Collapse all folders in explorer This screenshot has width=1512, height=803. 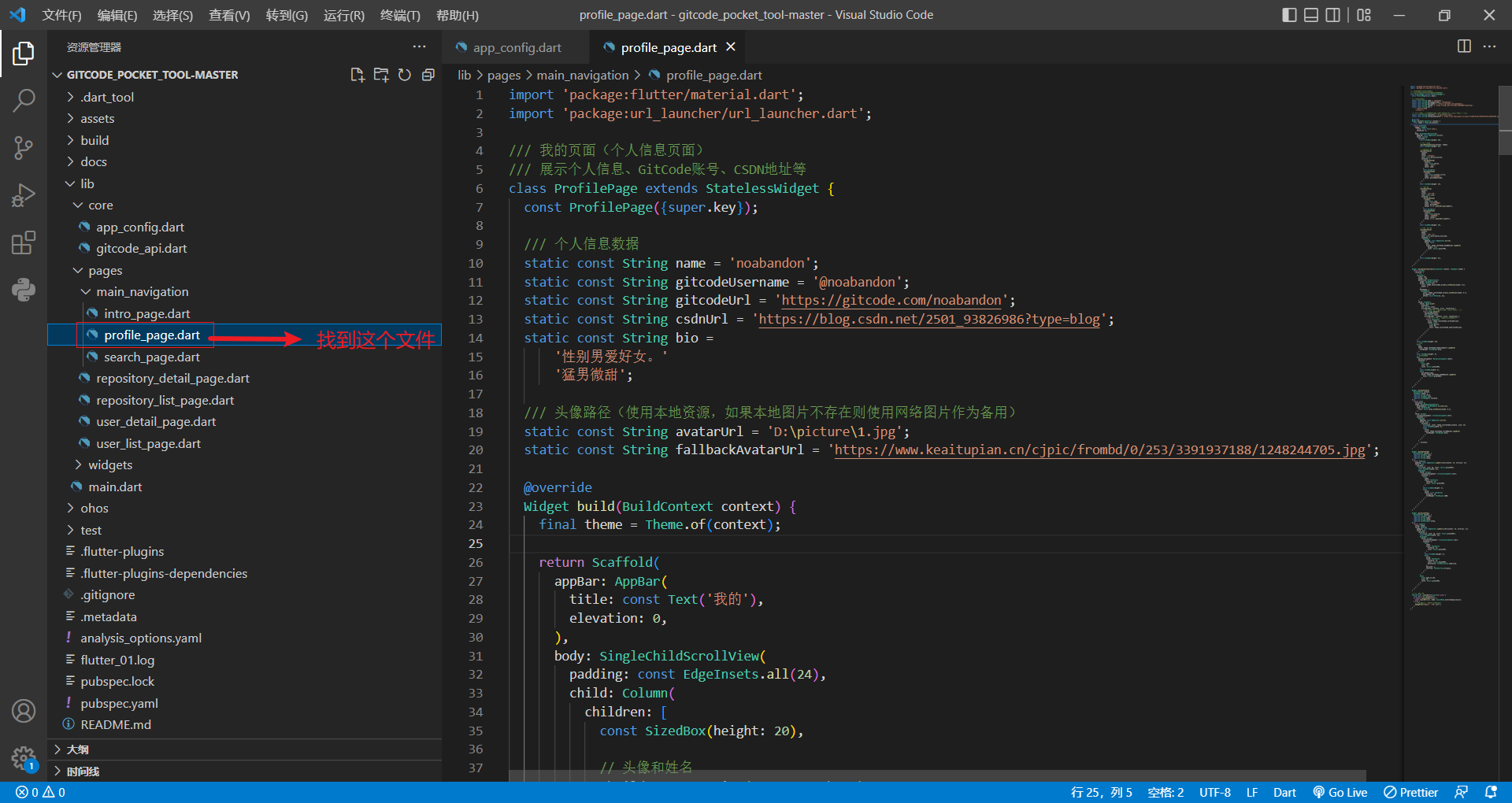pos(428,75)
